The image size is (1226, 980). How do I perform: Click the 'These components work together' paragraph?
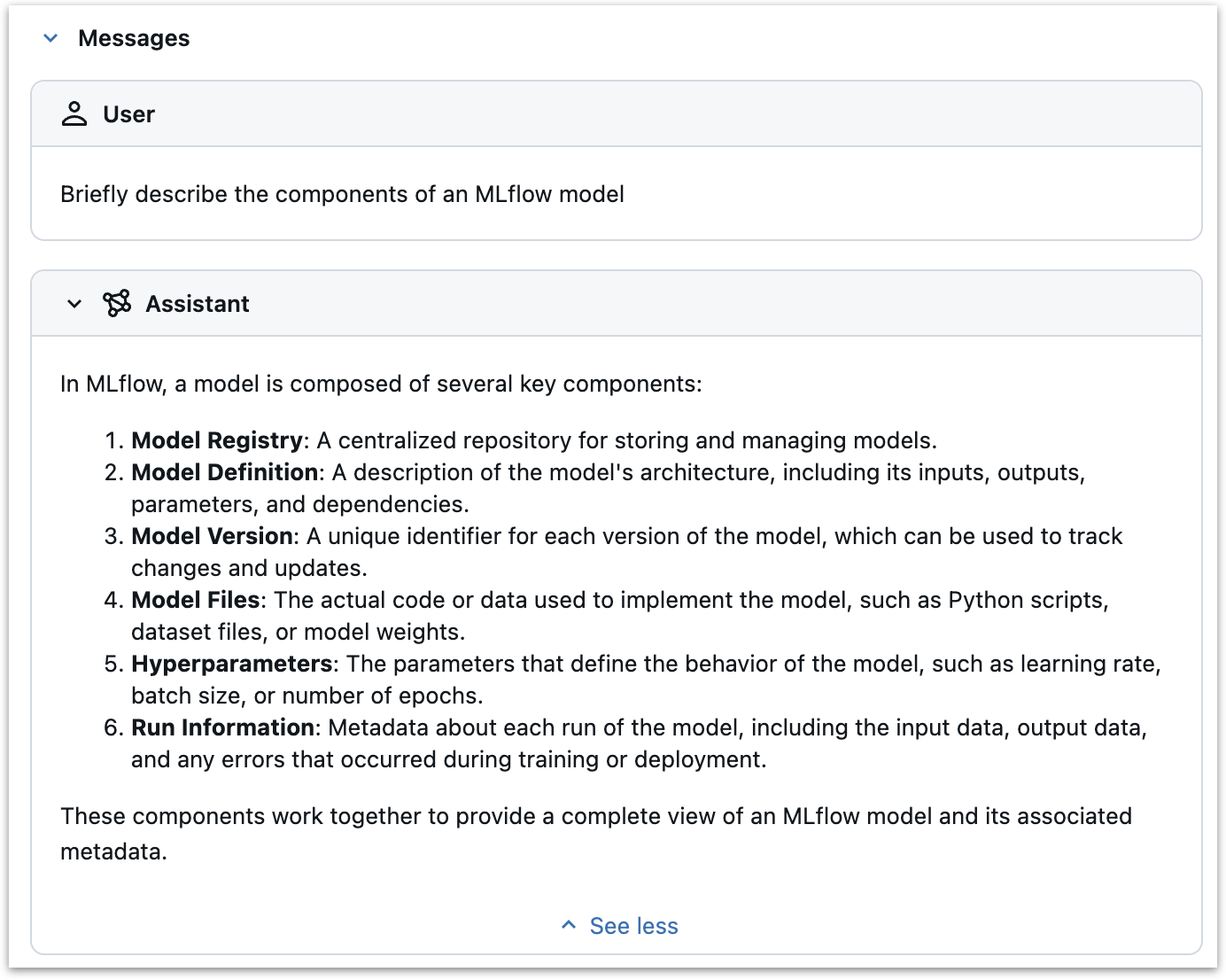pyautogui.click(x=595, y=816)
